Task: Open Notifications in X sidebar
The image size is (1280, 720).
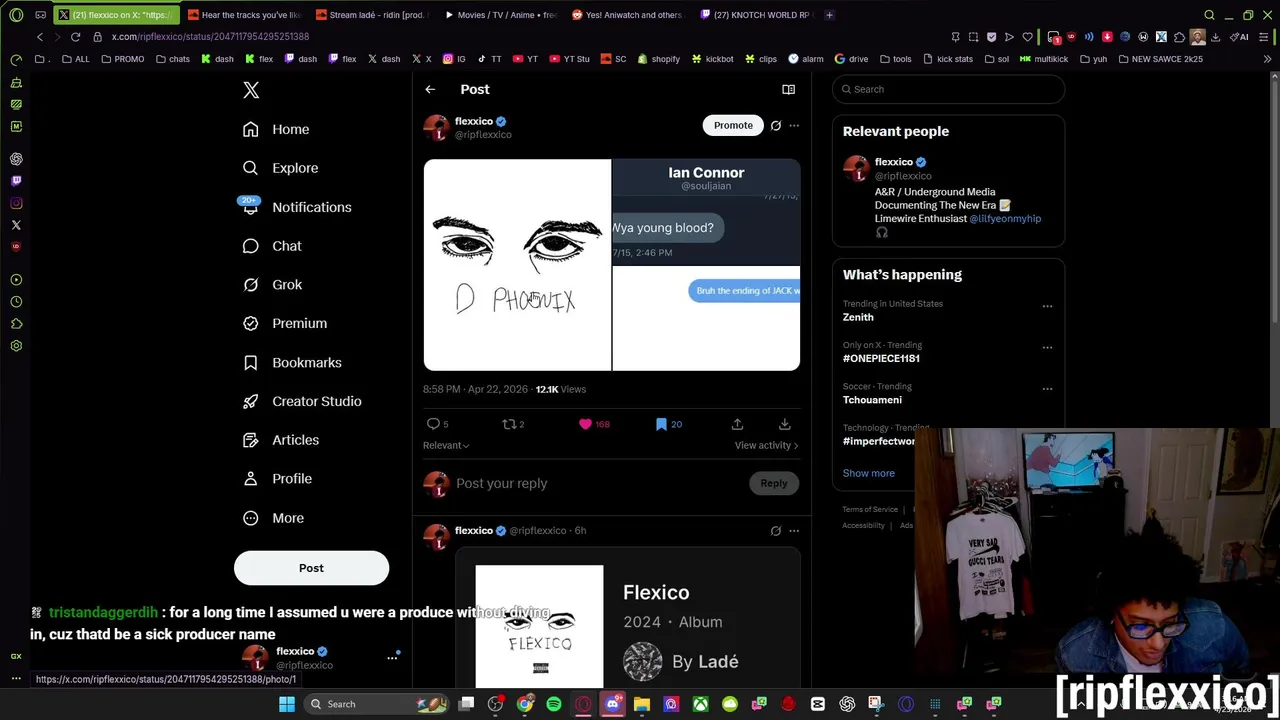Action: pos(296,207)
